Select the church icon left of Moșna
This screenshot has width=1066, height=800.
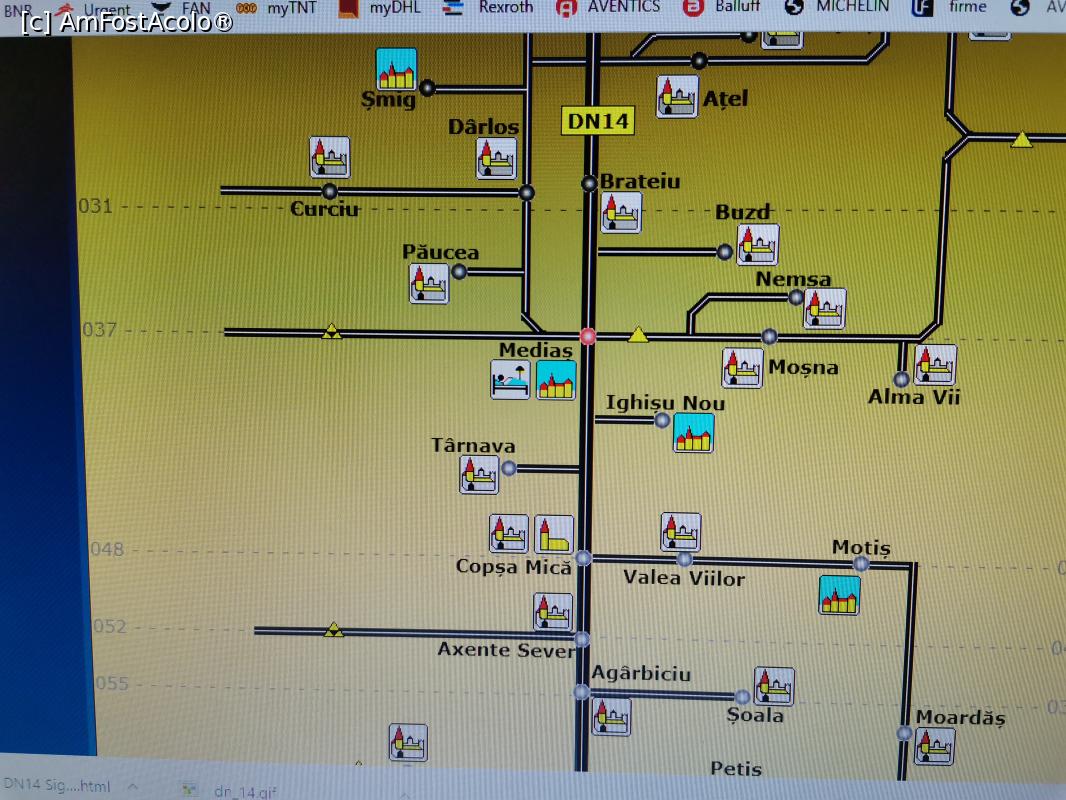click(x=742, y=368)
